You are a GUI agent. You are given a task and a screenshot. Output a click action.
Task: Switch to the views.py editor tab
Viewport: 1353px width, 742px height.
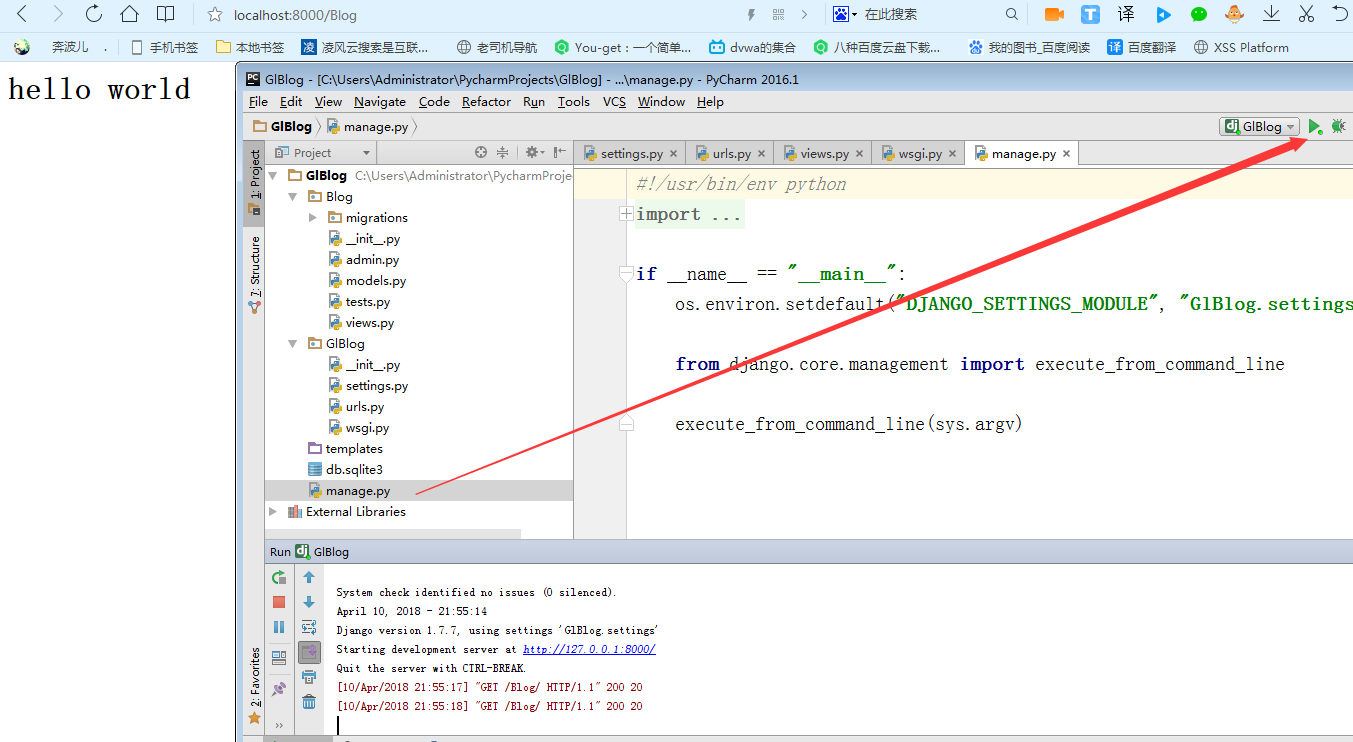point(824,154)
